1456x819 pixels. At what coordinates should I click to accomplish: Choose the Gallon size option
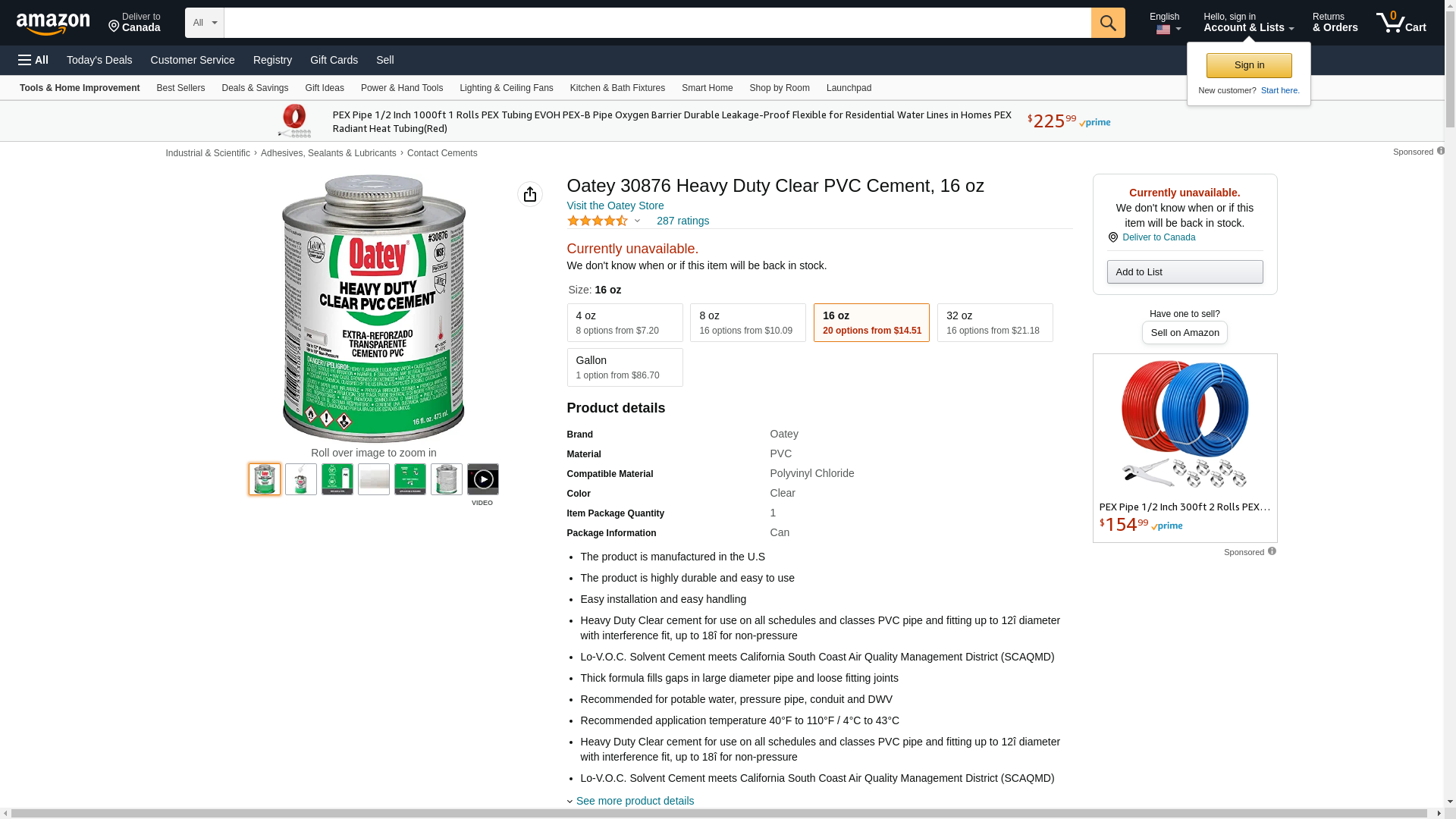[625, 367]
